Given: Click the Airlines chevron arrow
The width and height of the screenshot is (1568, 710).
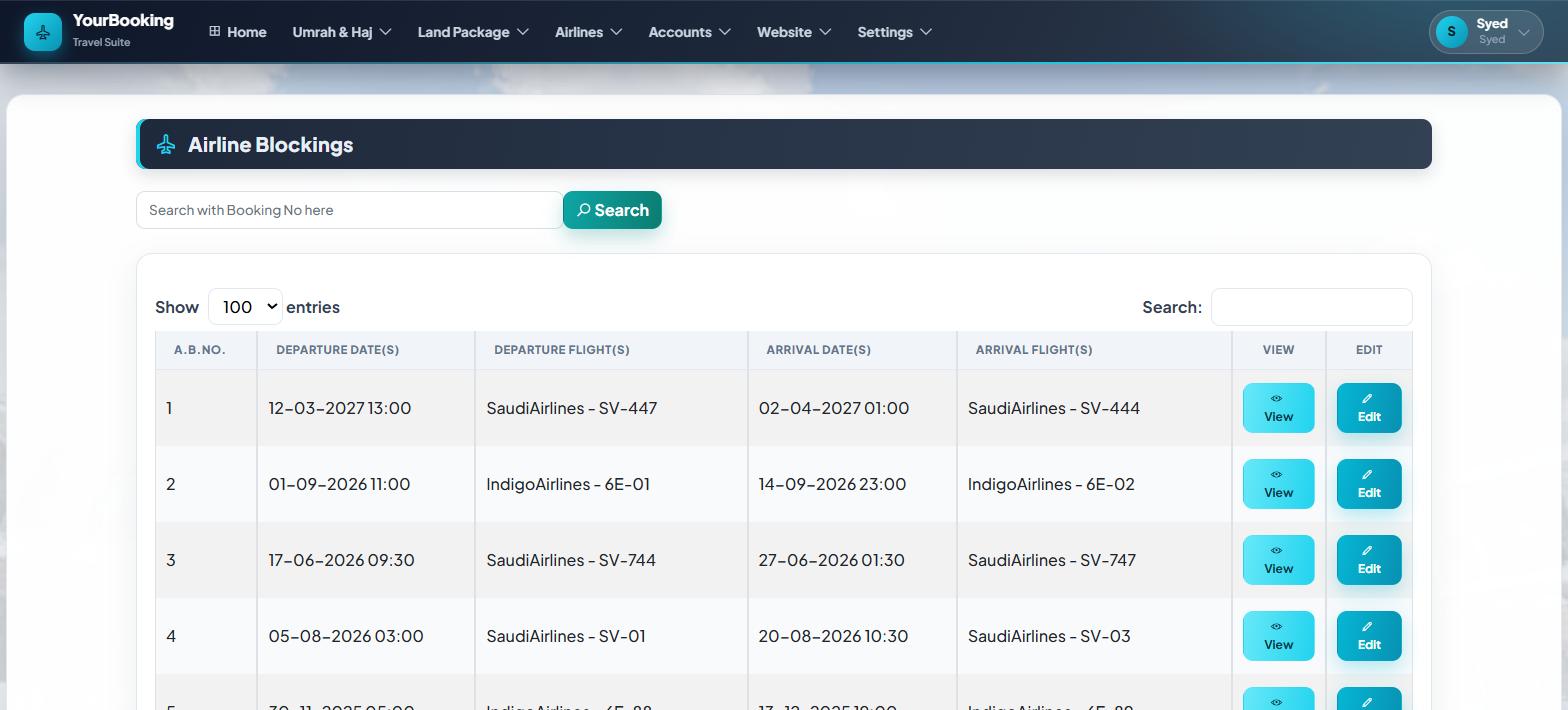Looking at the screenshot, I should point(616,32).
